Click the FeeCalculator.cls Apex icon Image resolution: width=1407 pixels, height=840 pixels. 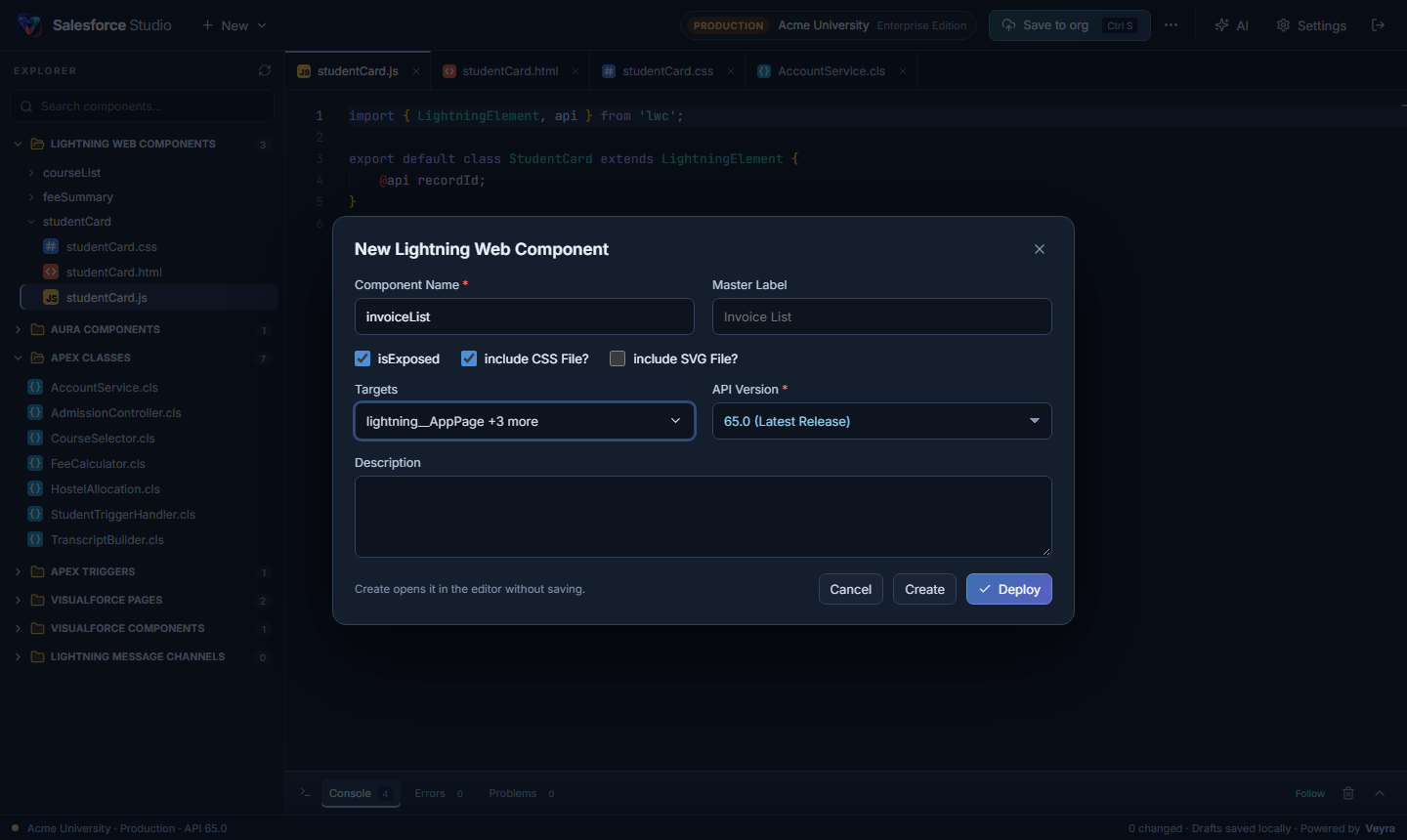35,463
